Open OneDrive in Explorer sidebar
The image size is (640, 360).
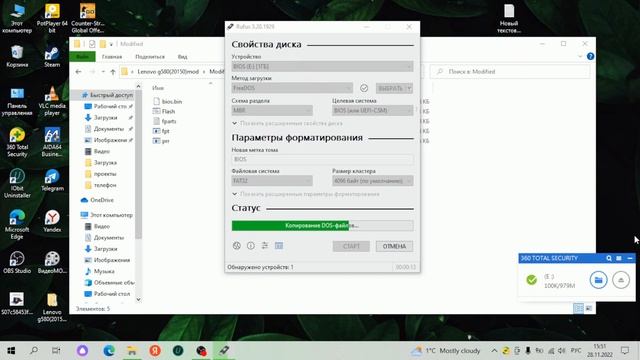click(98, 200)
